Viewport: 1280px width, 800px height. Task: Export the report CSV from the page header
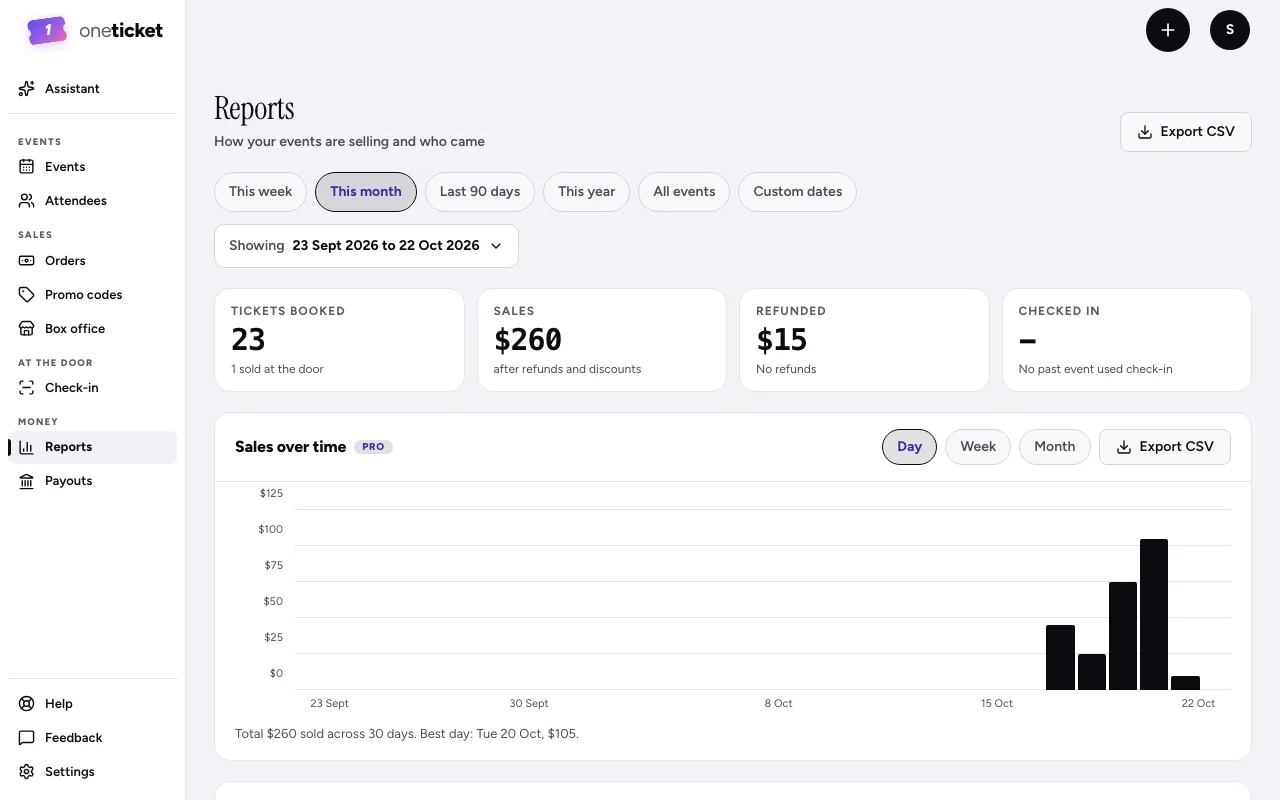click(x=1186, y=132)
